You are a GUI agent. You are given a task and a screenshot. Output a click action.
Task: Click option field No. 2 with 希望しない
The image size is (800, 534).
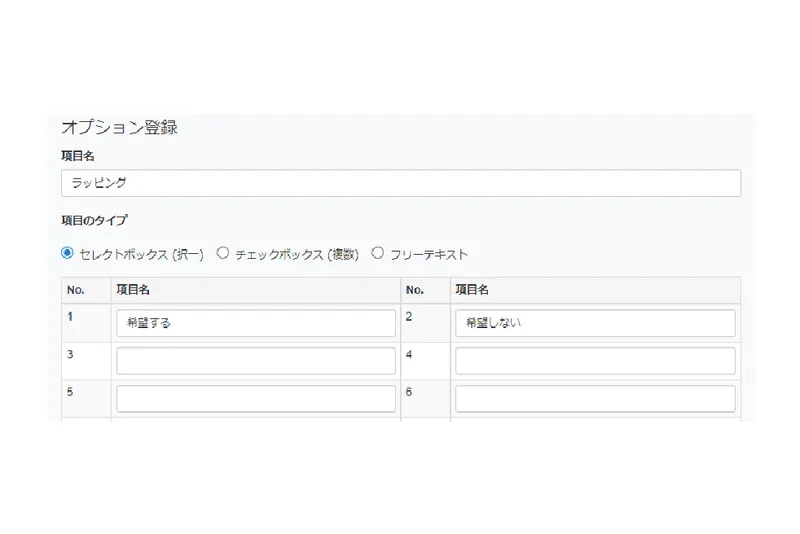click(595, 323)
